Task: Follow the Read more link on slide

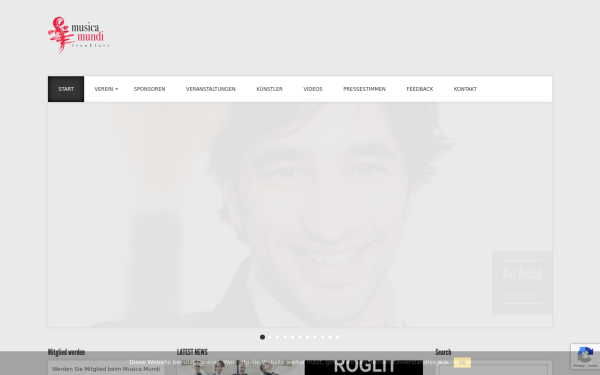Action: pyautogui.click(x=522, y=294)
